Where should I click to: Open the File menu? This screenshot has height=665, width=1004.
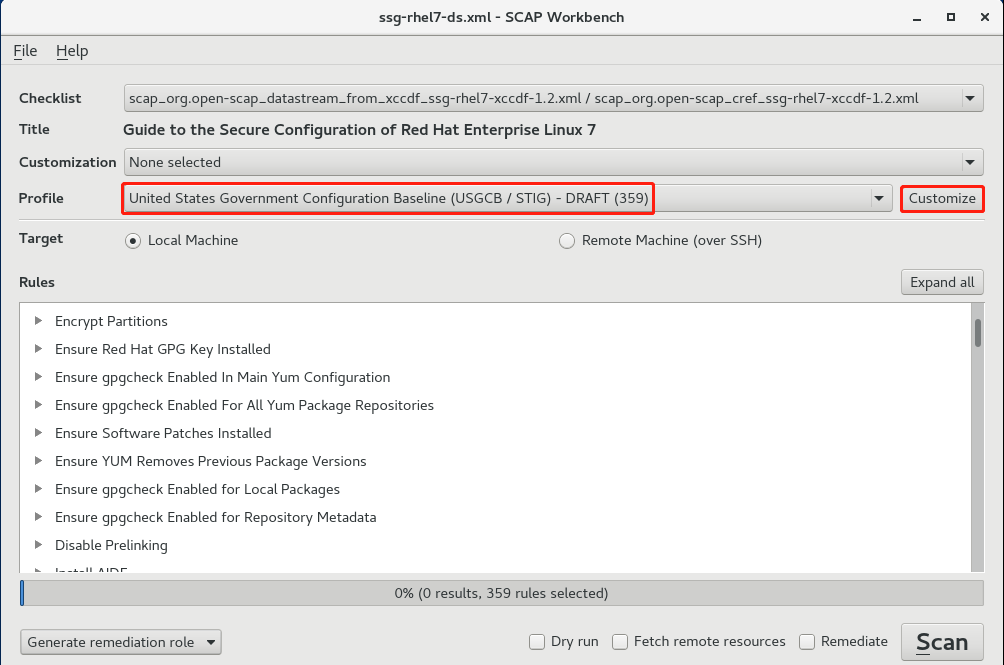[25, 51]
